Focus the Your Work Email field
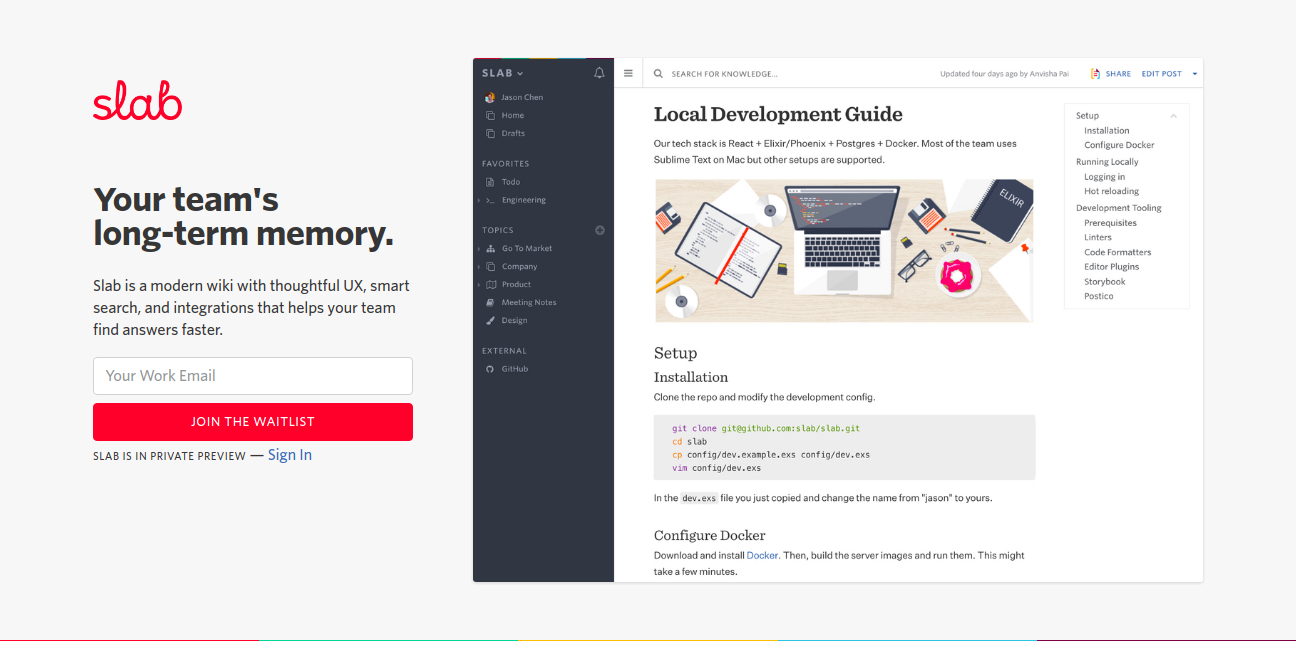 coord(253,376)
